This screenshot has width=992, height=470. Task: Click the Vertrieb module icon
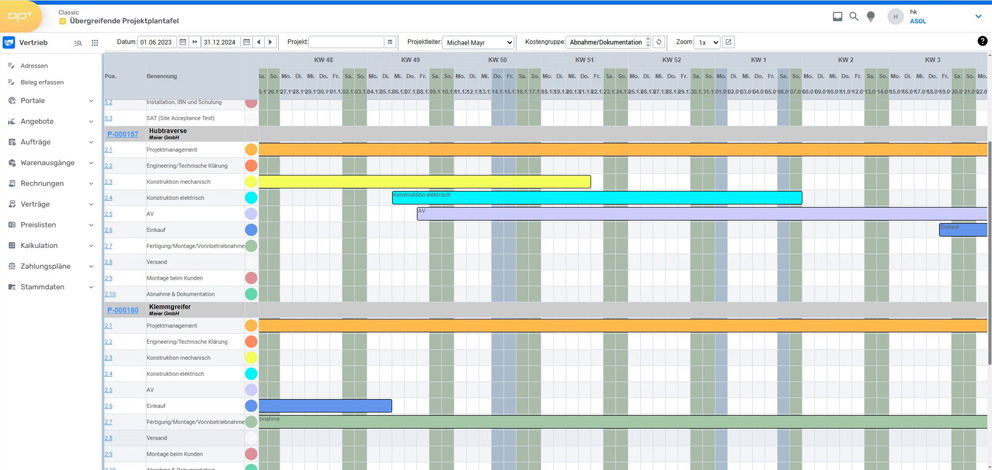pos(9,42)
